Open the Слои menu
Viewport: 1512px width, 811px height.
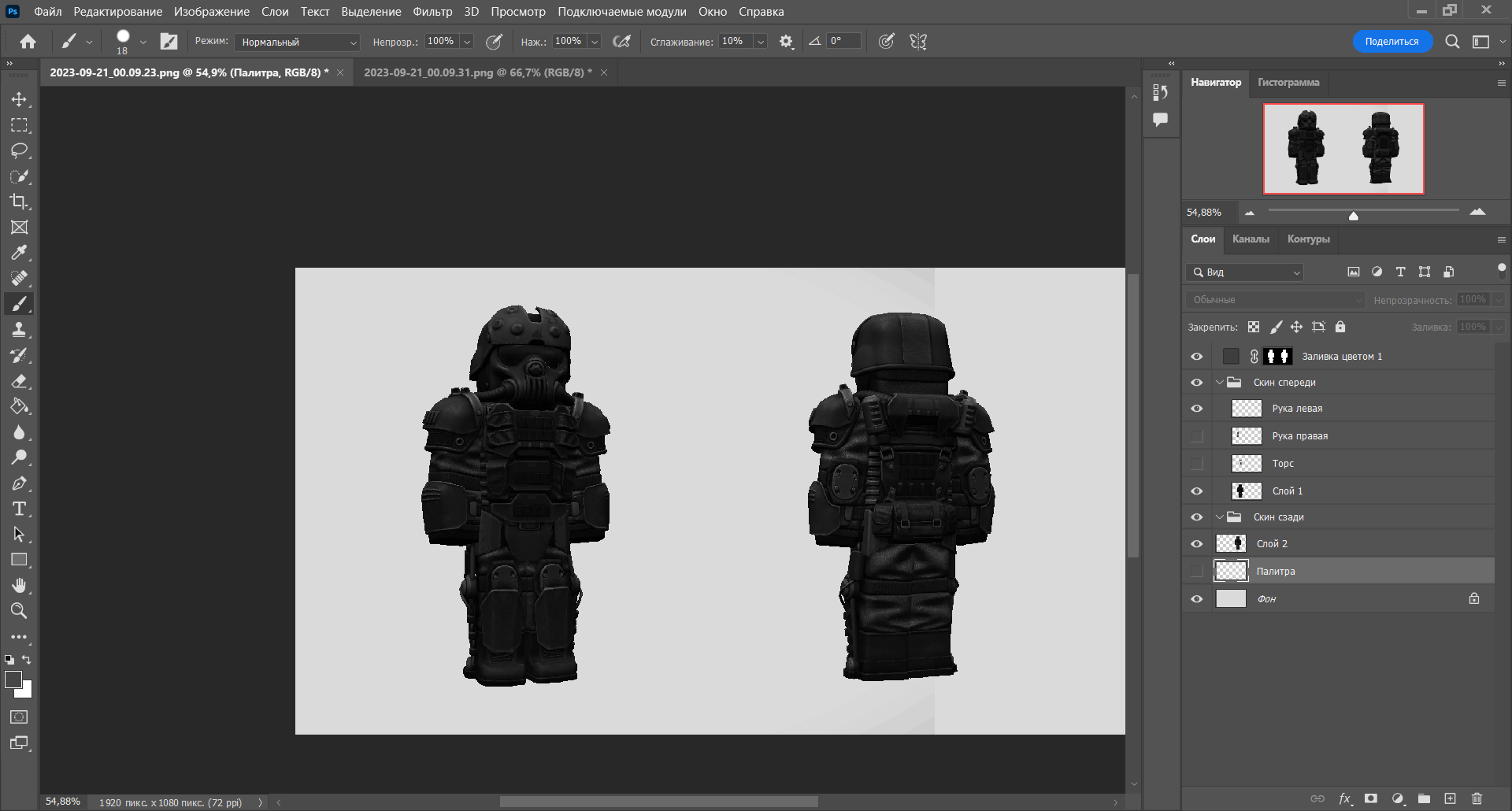(275, 12)
